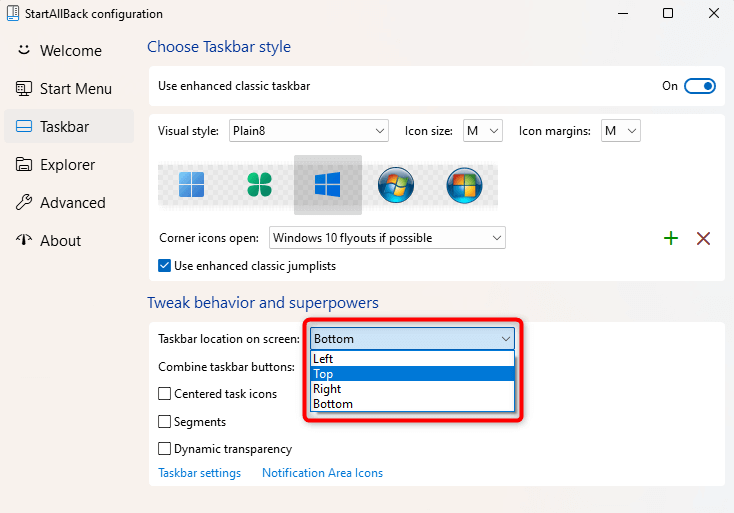Go to the Explorer section
Viewport: 734px width, 513px height.
click(67, 165)
